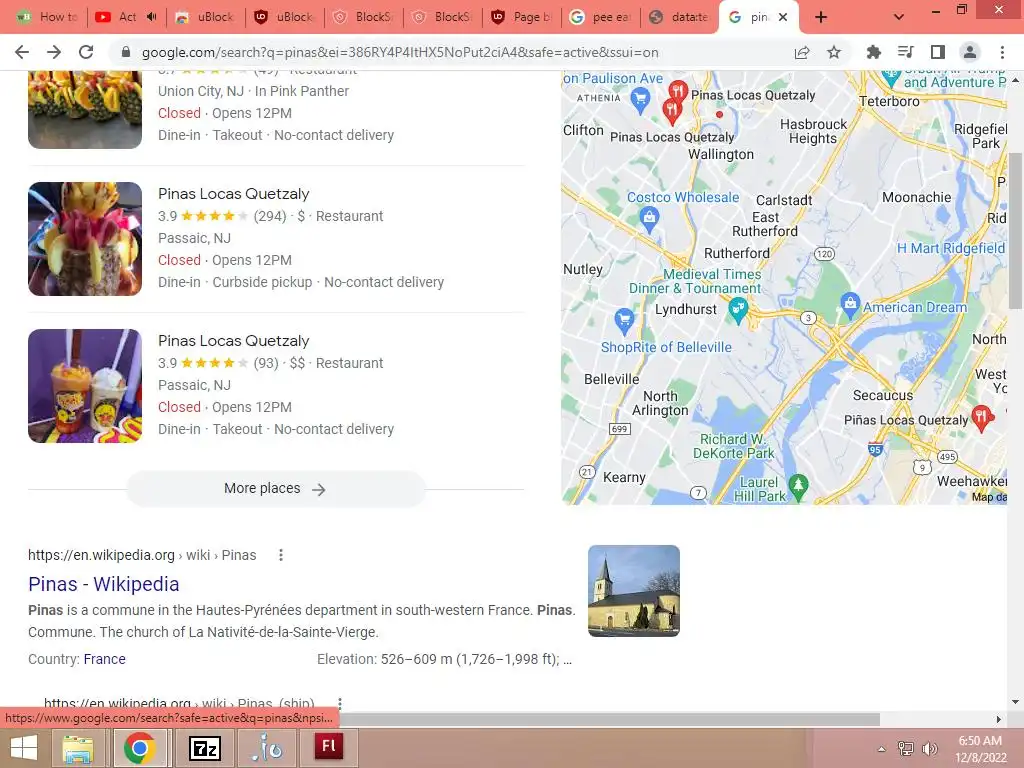
Task: Reload the Google search page
Action: pos(86,52)
